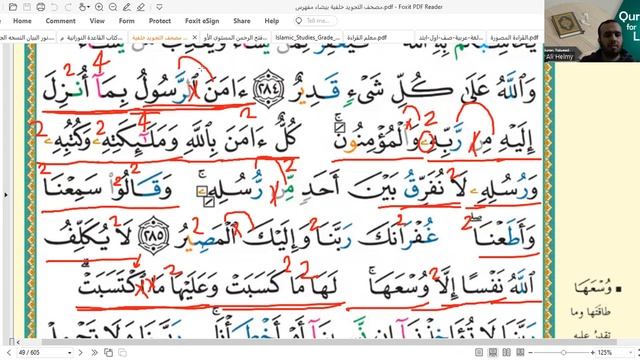640x360 pixels.
Task: Click the verse 285 ornament marker
Action: (153, 236)
